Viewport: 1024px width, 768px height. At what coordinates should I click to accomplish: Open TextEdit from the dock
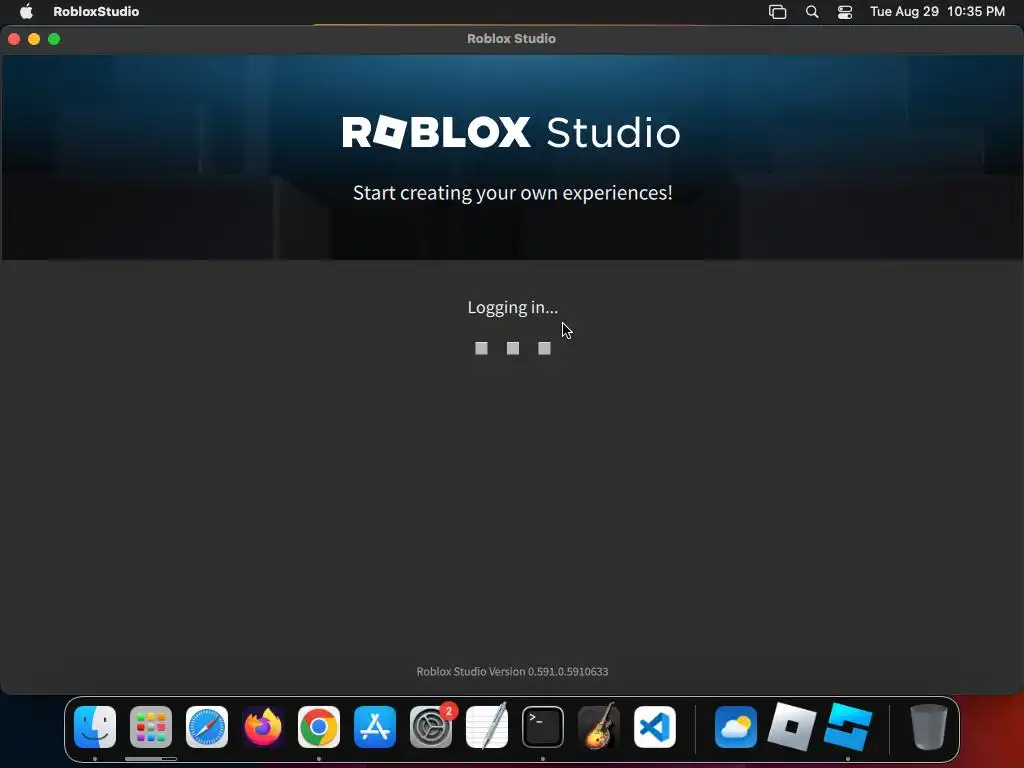point(487,727)
